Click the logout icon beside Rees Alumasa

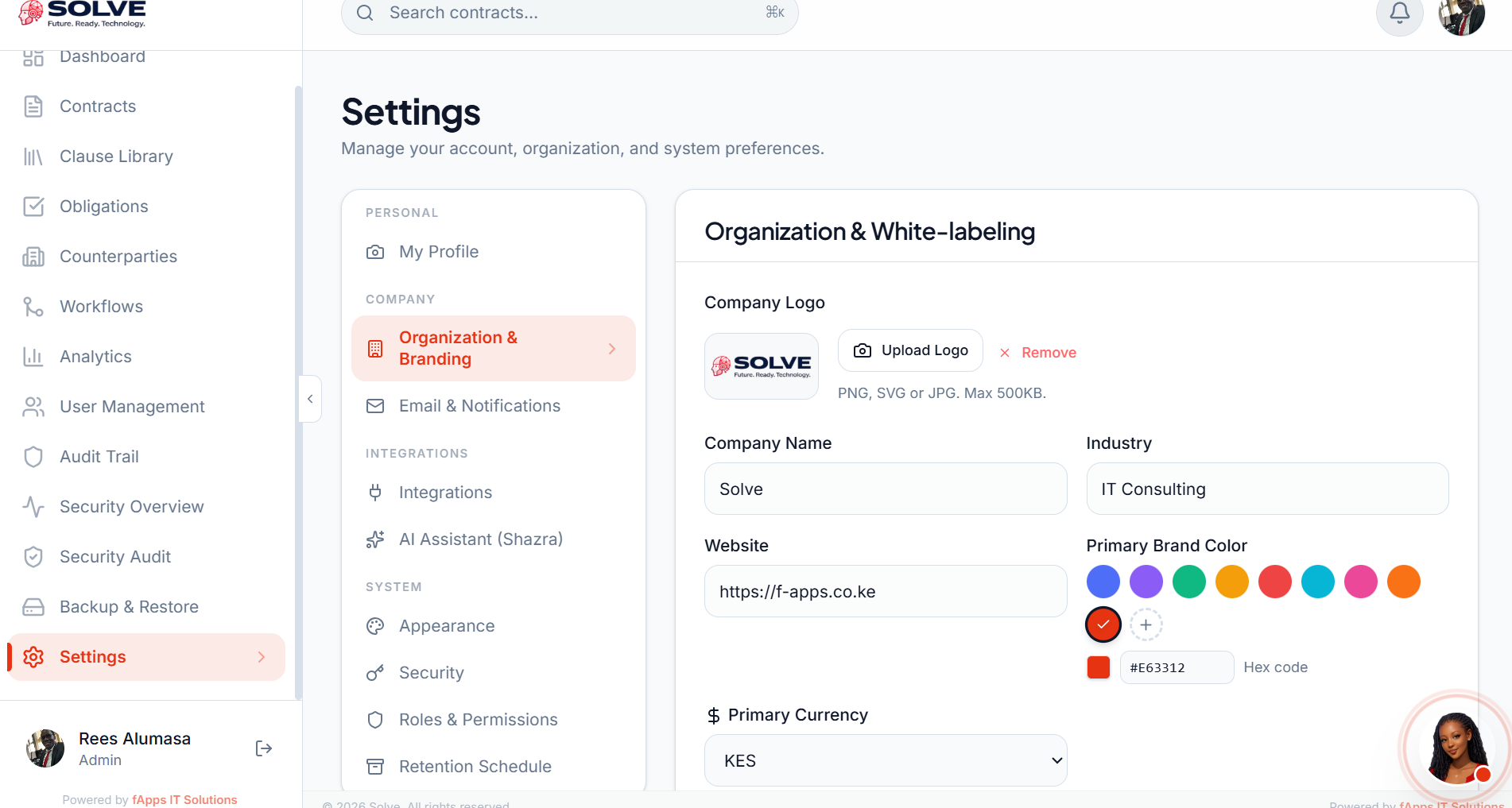(x=264, y=748)
